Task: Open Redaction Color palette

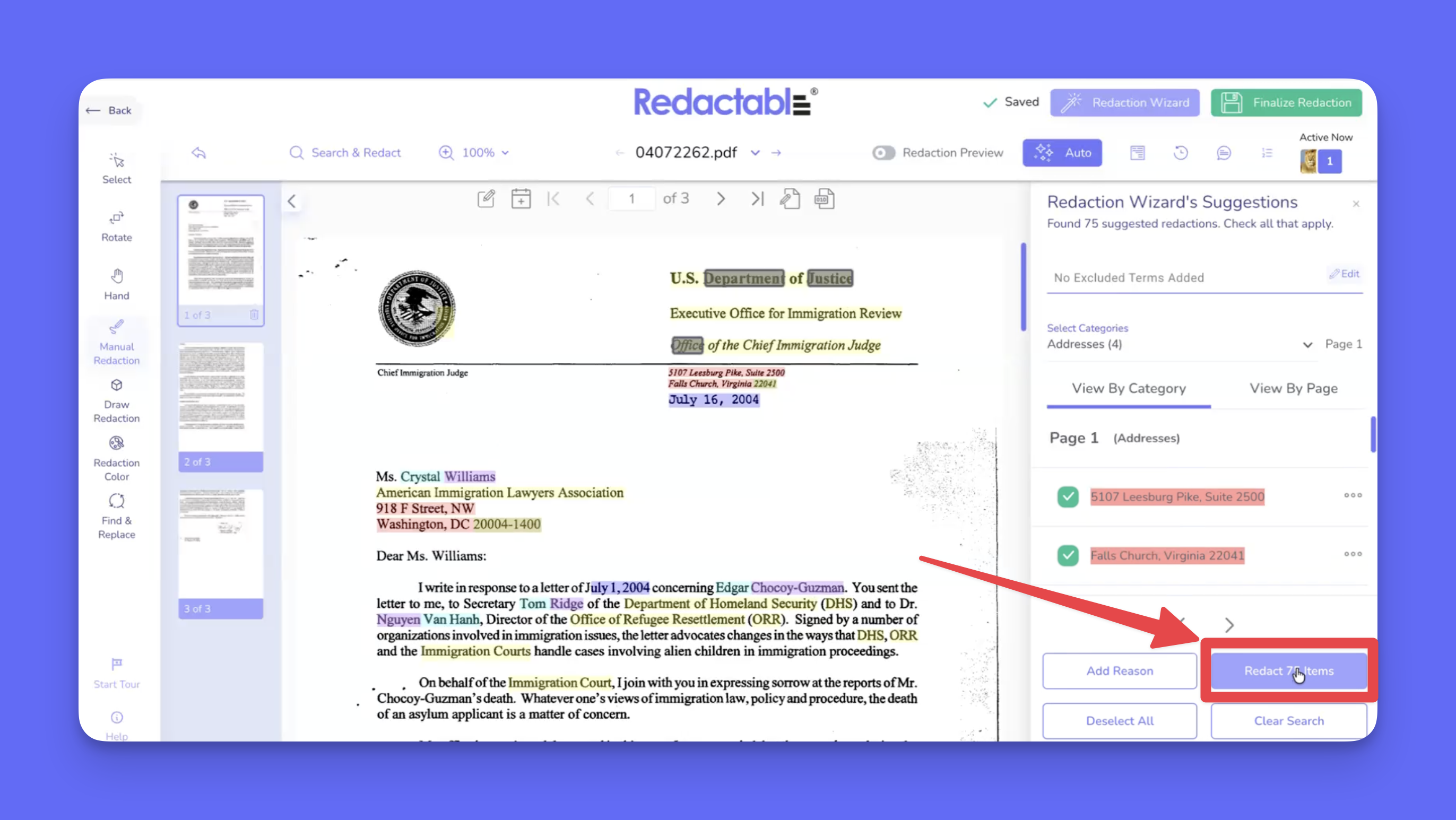Action: click(116, 458)
